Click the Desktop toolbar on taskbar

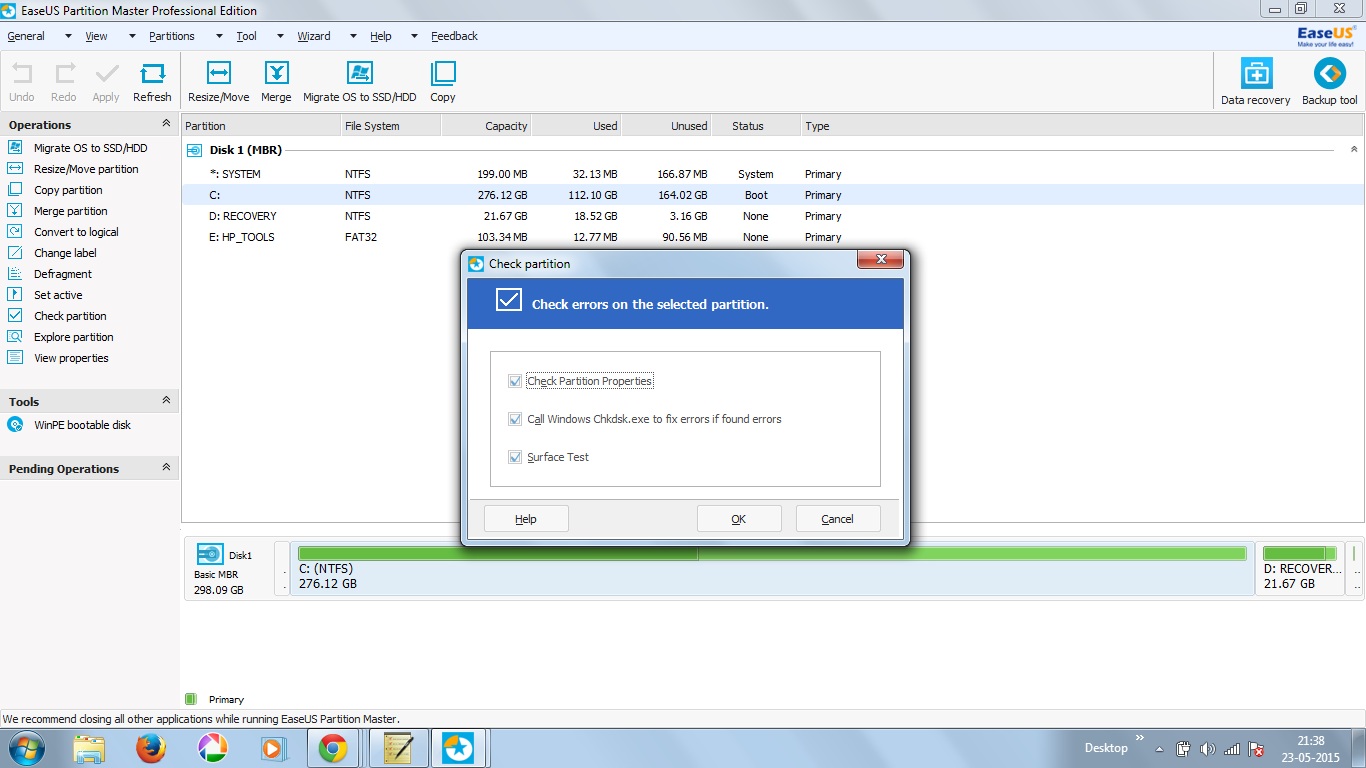(x=1106, y=748)
